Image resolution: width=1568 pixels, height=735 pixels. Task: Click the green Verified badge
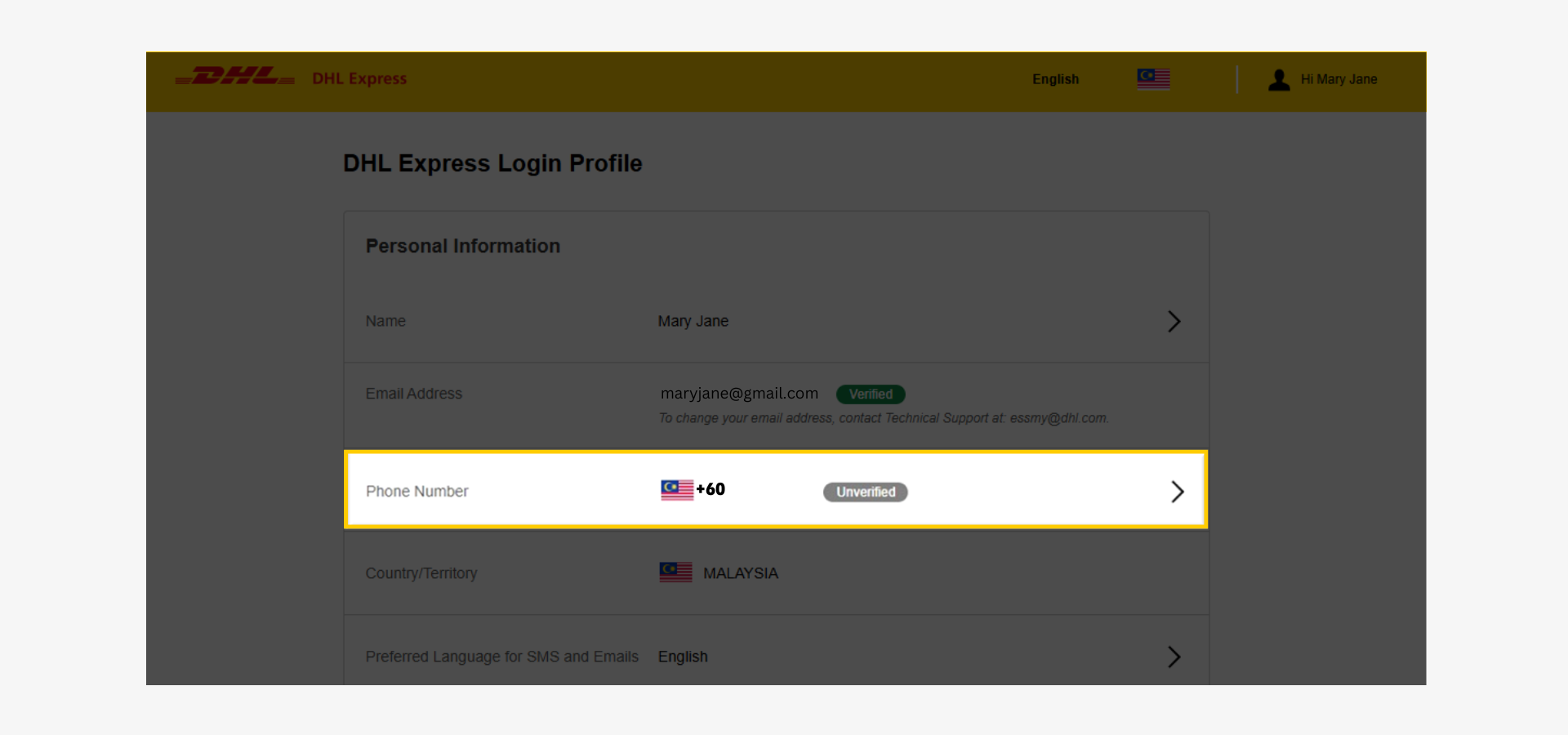(871, 394)
